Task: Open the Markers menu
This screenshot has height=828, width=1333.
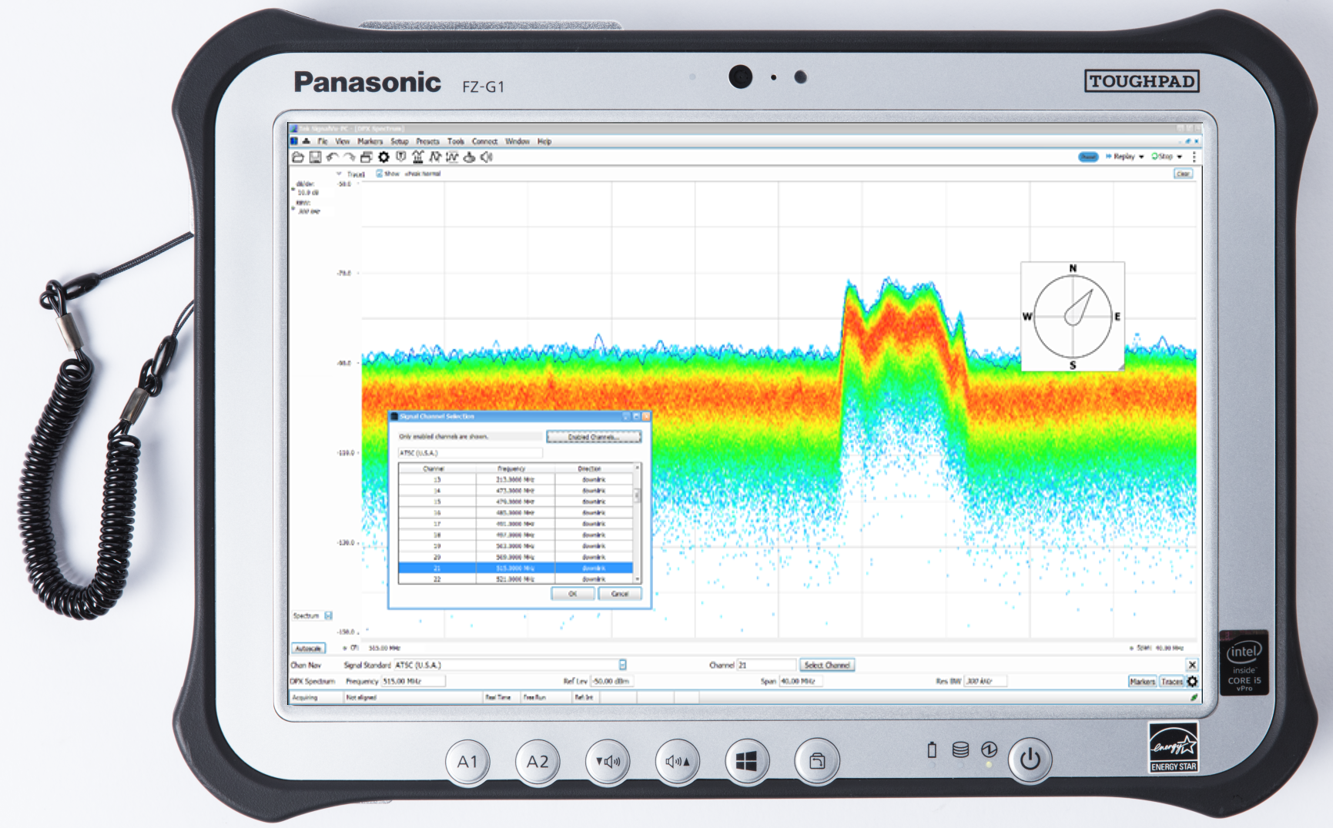Action: 370,142
